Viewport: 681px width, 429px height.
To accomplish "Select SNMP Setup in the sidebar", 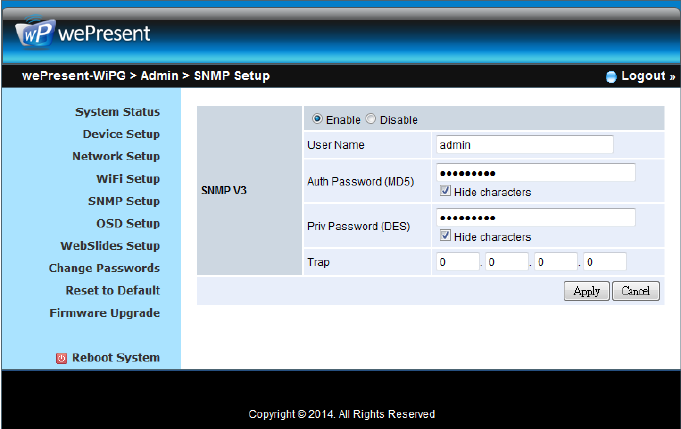I will (124, 201).
